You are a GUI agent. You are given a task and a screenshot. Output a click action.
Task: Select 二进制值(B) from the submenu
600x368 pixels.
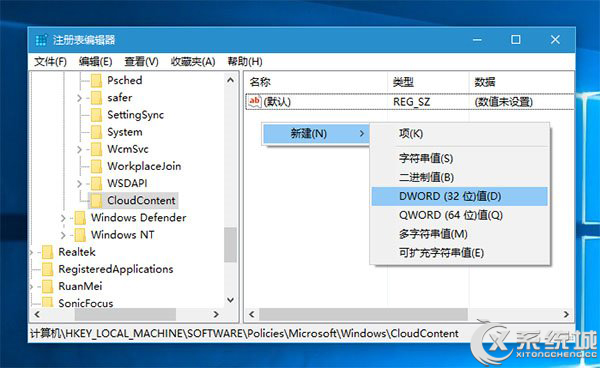[x=460, y=177]
